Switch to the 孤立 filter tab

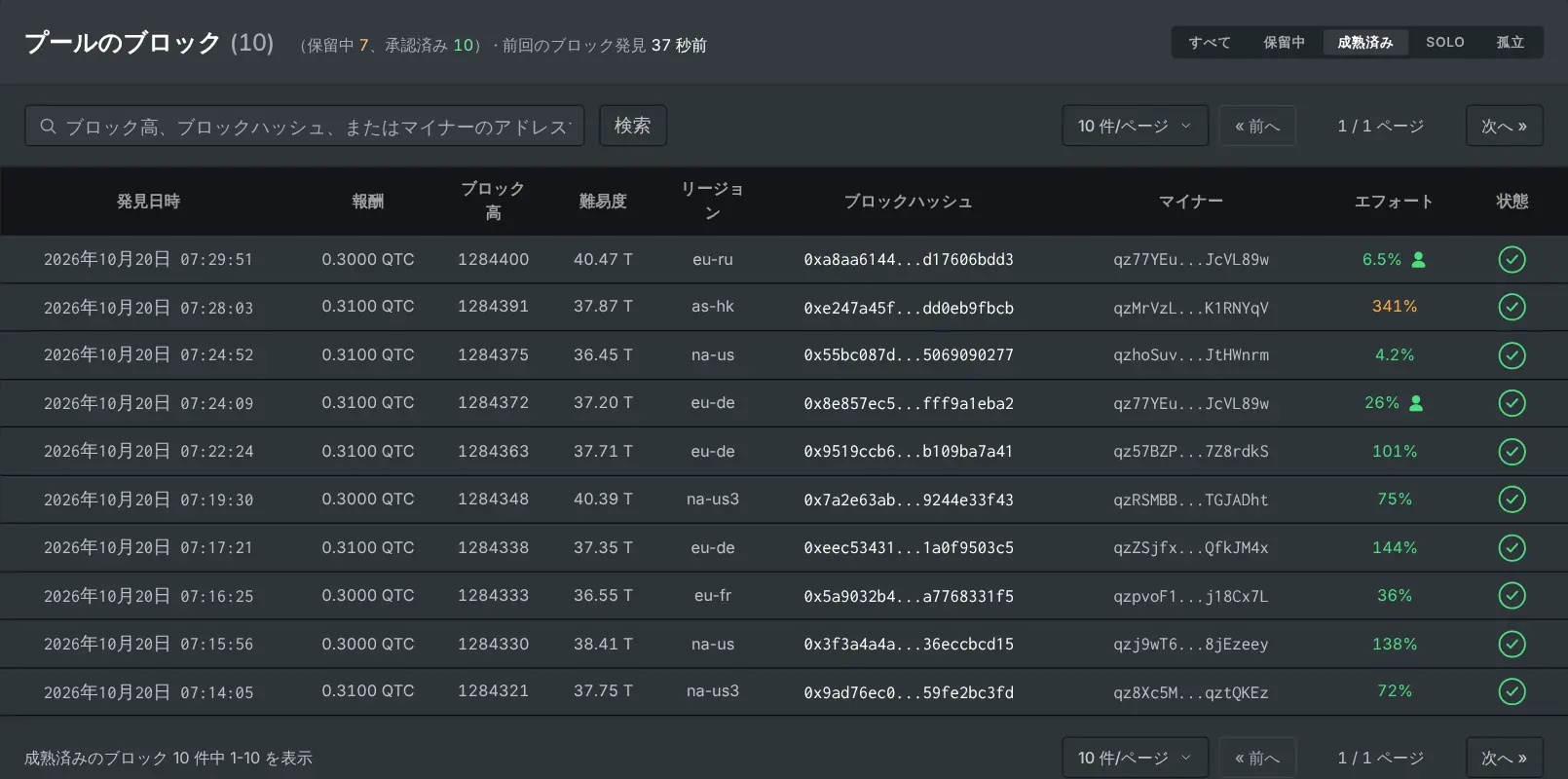(1511, 43)
